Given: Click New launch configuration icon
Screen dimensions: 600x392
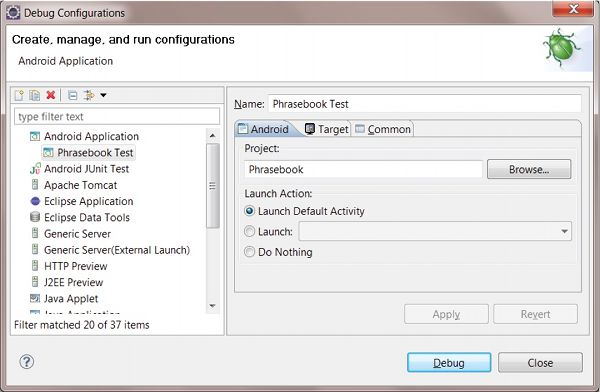Looking at the screenshot, I should (x=19, y=95).
